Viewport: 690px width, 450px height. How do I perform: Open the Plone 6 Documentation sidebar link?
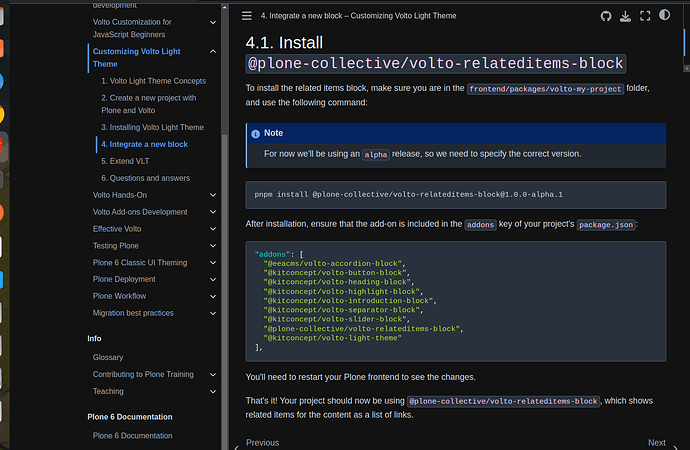click(x=132, y=436)
